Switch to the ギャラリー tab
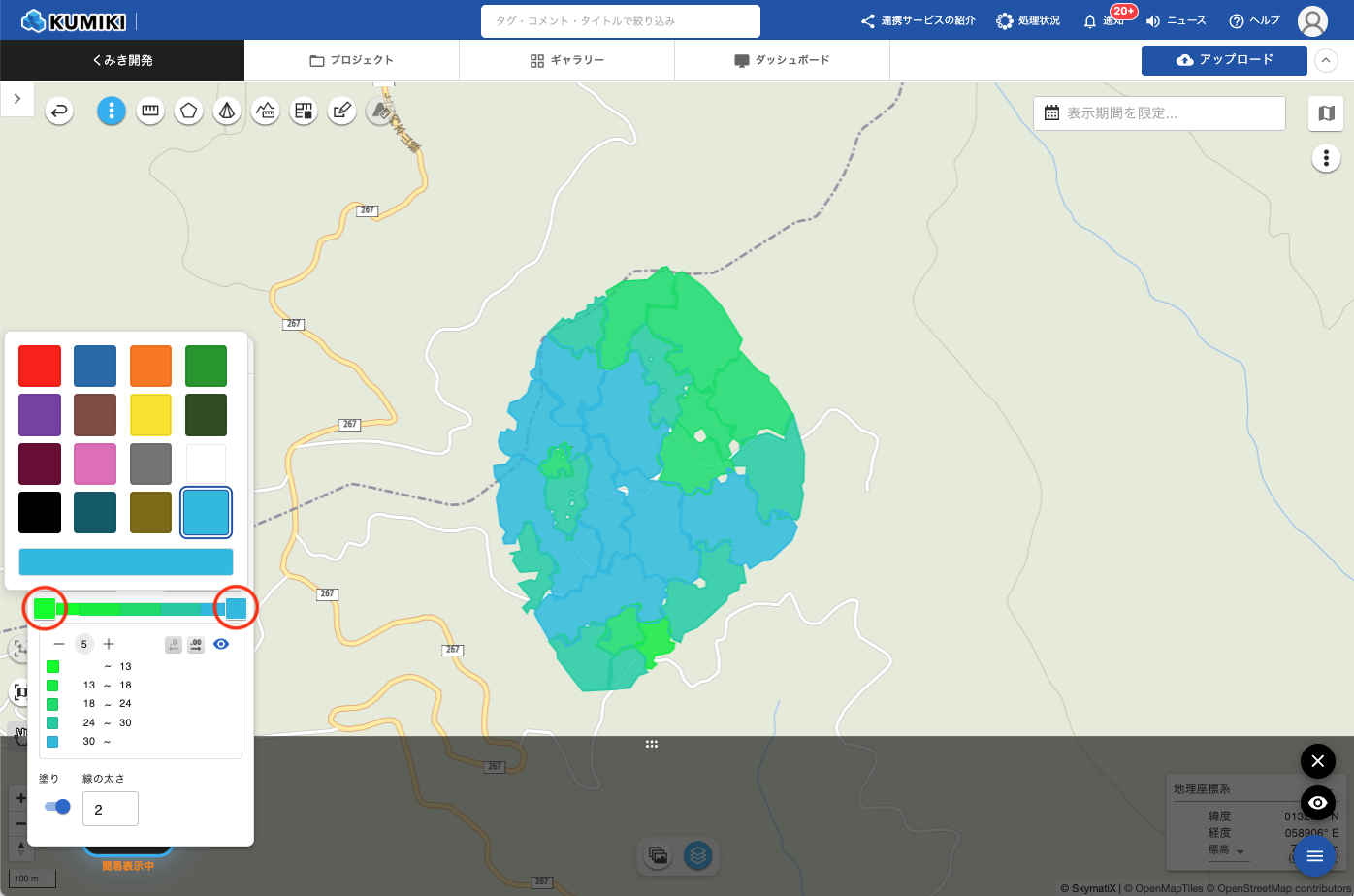The height and width of the screenshot is (896, 1354). coord(567,60)
